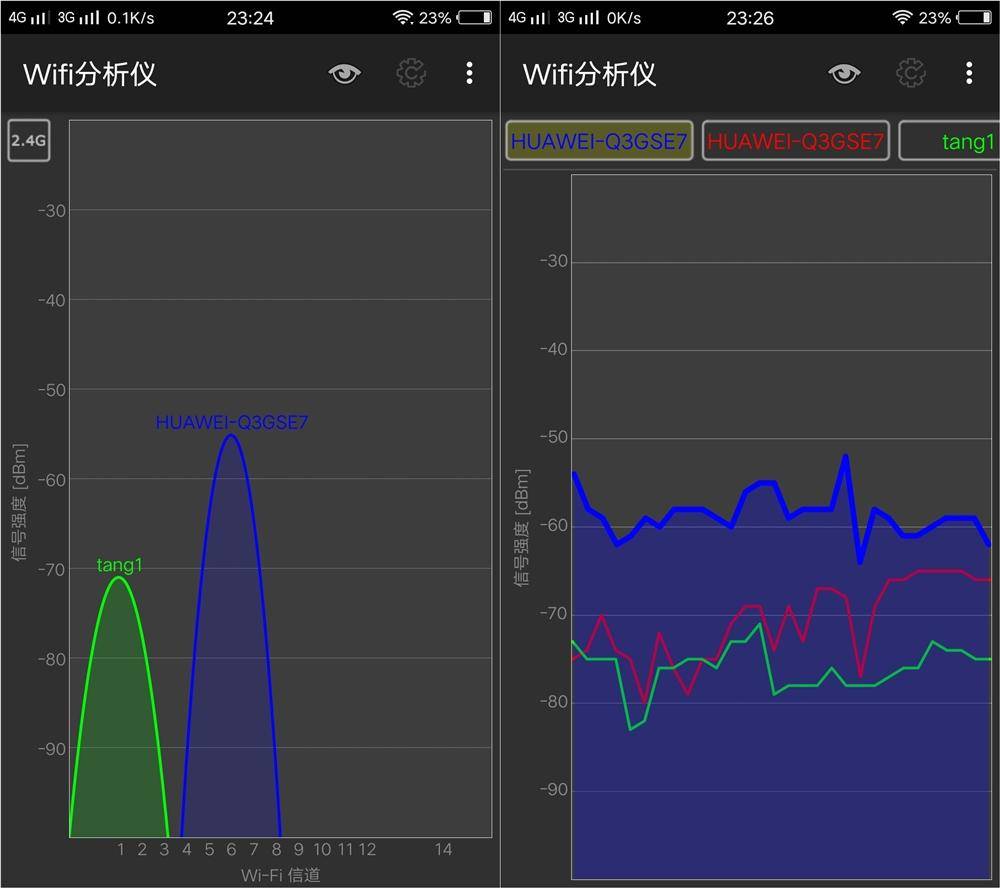Screen dimensions: 1000x888
Task: Open the three-dot overflow menu in right screen
Action: click(x=969, y=73)
